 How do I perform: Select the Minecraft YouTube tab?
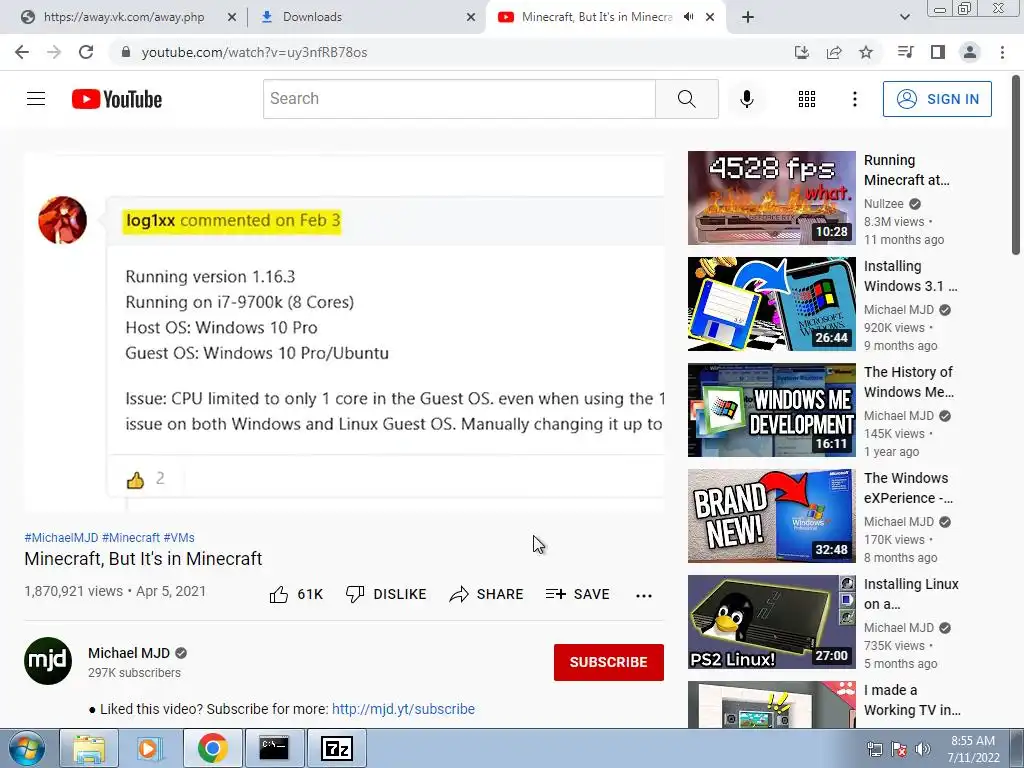pyautogui.click(x=596, y=17)
